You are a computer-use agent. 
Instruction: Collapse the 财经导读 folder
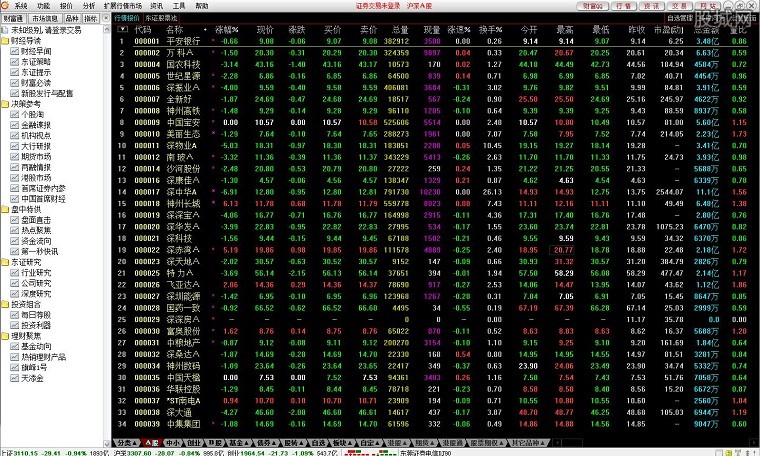(5, 40)
